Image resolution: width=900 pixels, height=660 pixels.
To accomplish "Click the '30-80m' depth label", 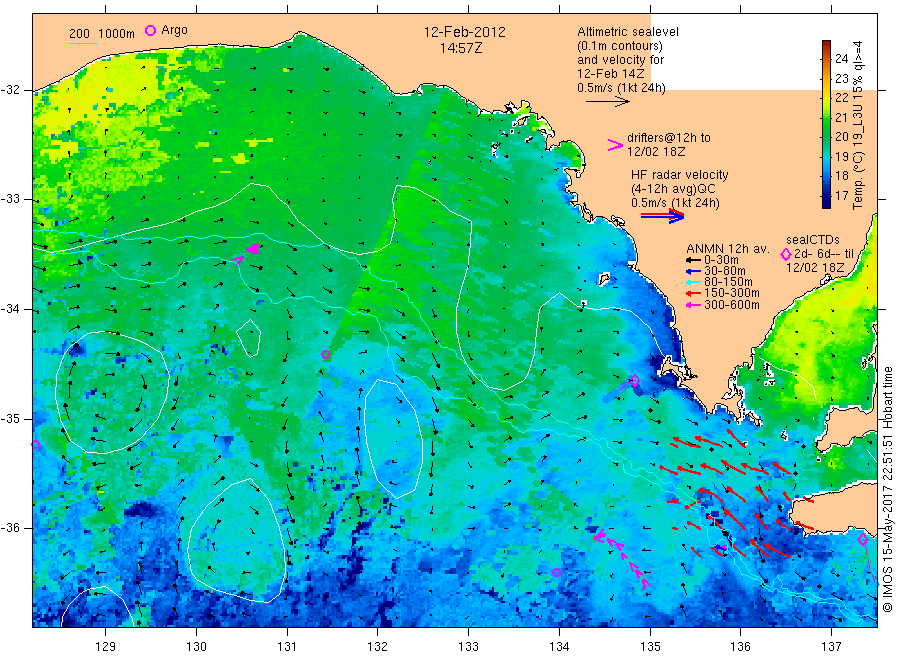I will pos(725,271).
